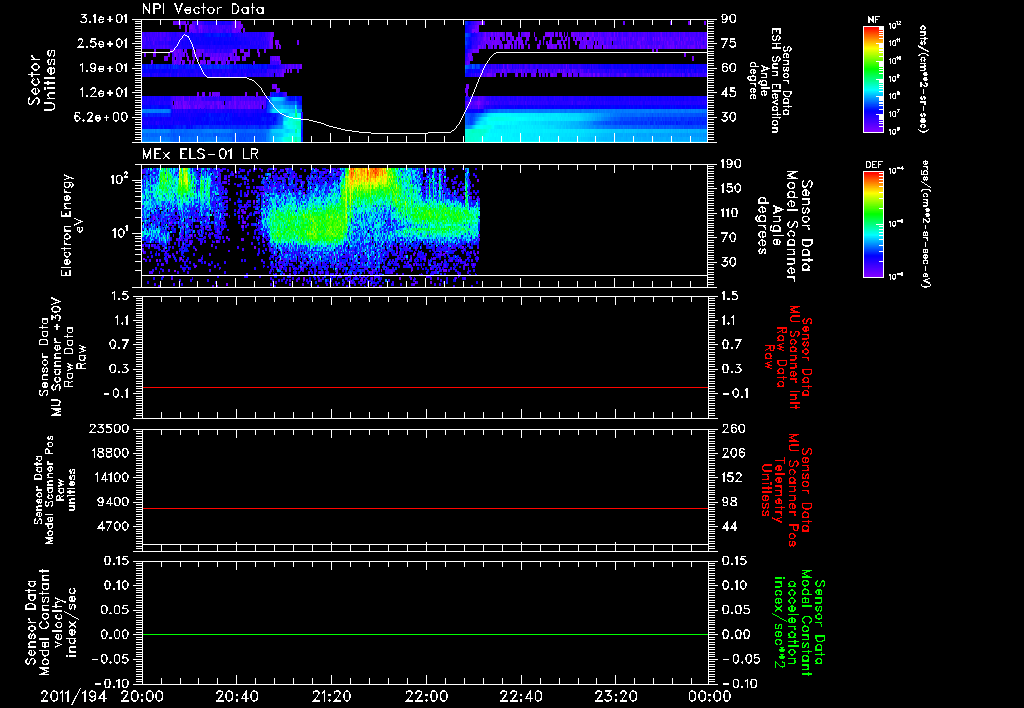The image size is (1024, 708).
Task: Click the 00:00 time tick label
Action: [709, 697]
